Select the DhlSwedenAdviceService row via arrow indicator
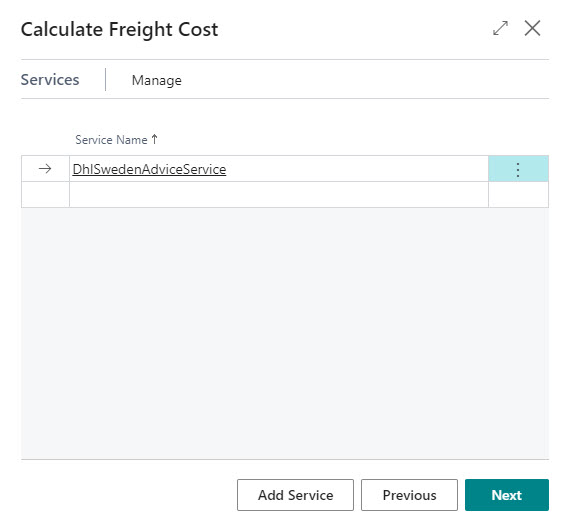Screen dimensions: 569x530 [x=45, y=169]
